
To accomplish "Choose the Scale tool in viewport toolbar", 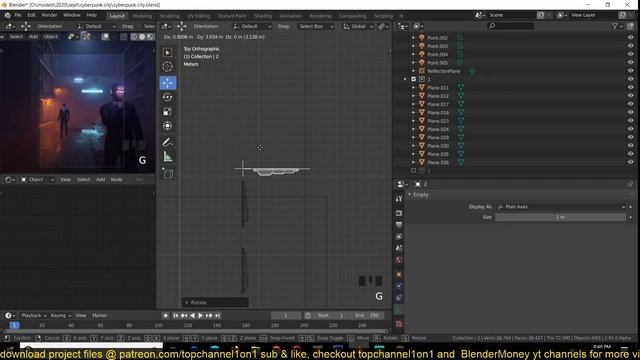I will tap(168, 111).
